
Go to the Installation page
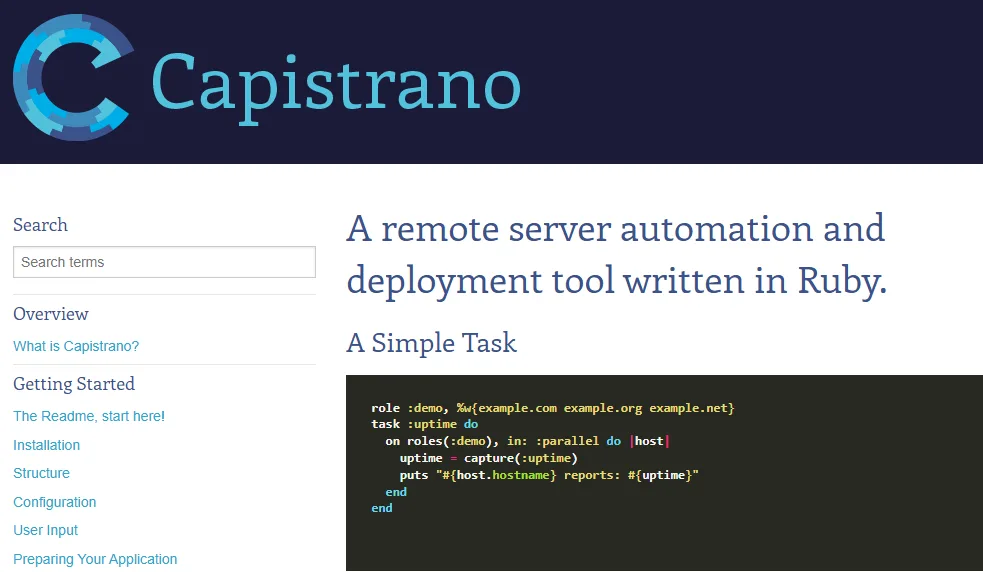coord(46,445)
